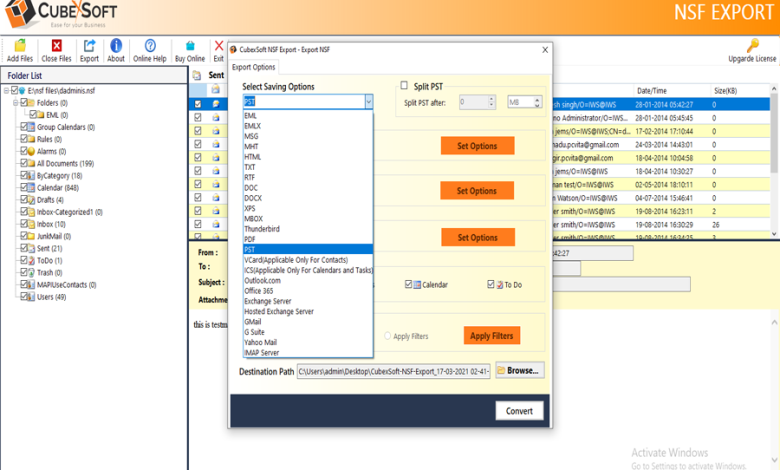Choose EML from saving options list
The image size is (780, 470).
click(308, 115)
